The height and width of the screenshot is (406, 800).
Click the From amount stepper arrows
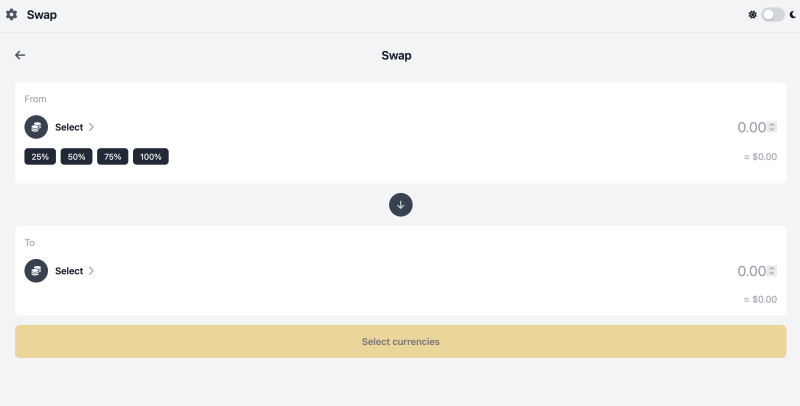click(x=772, y=127)
